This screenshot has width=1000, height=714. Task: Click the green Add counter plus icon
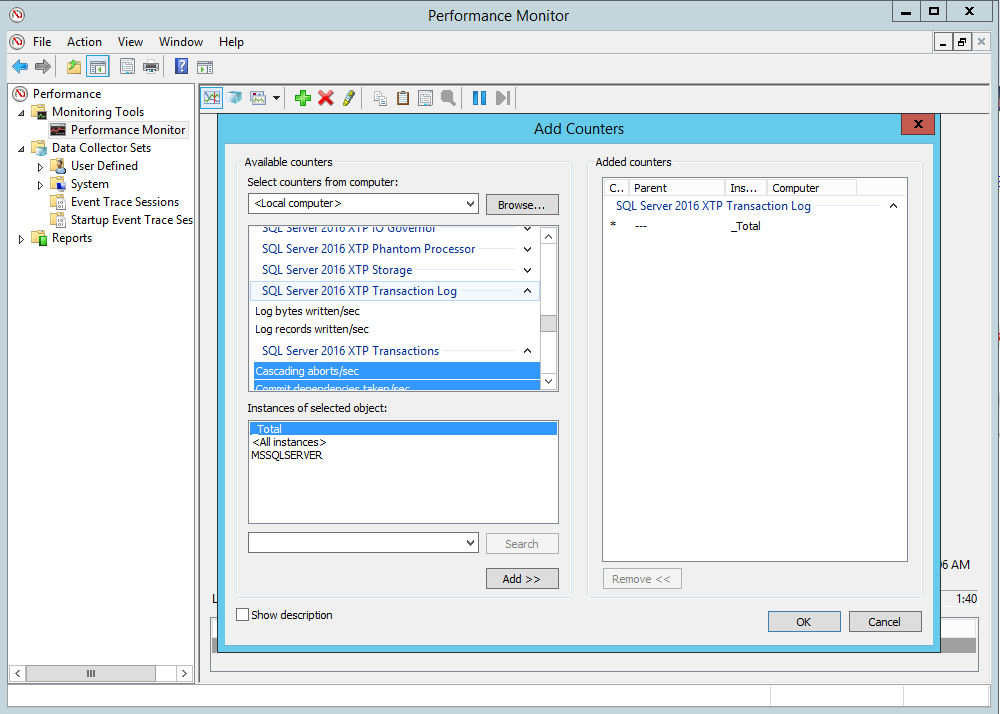pos(302,98)
